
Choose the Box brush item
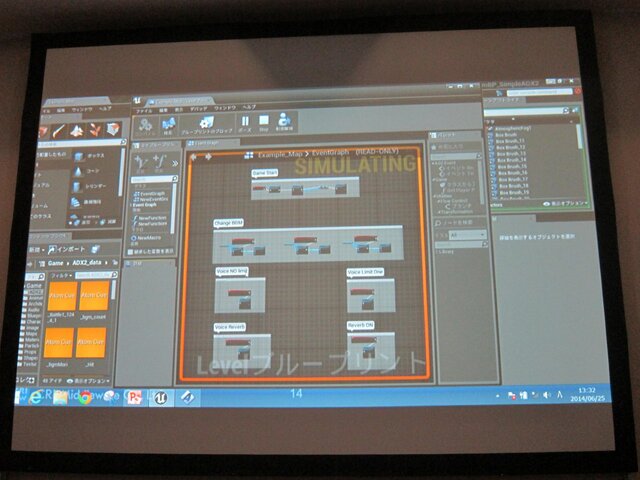click(x=89, y=156)
